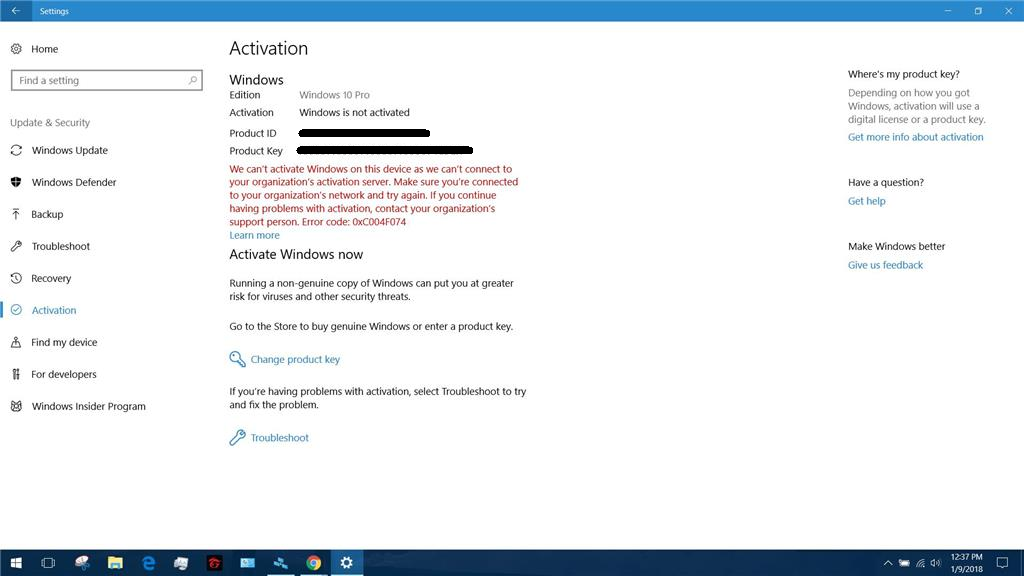Click the shield icon for Windows Defender

[16, 182]
